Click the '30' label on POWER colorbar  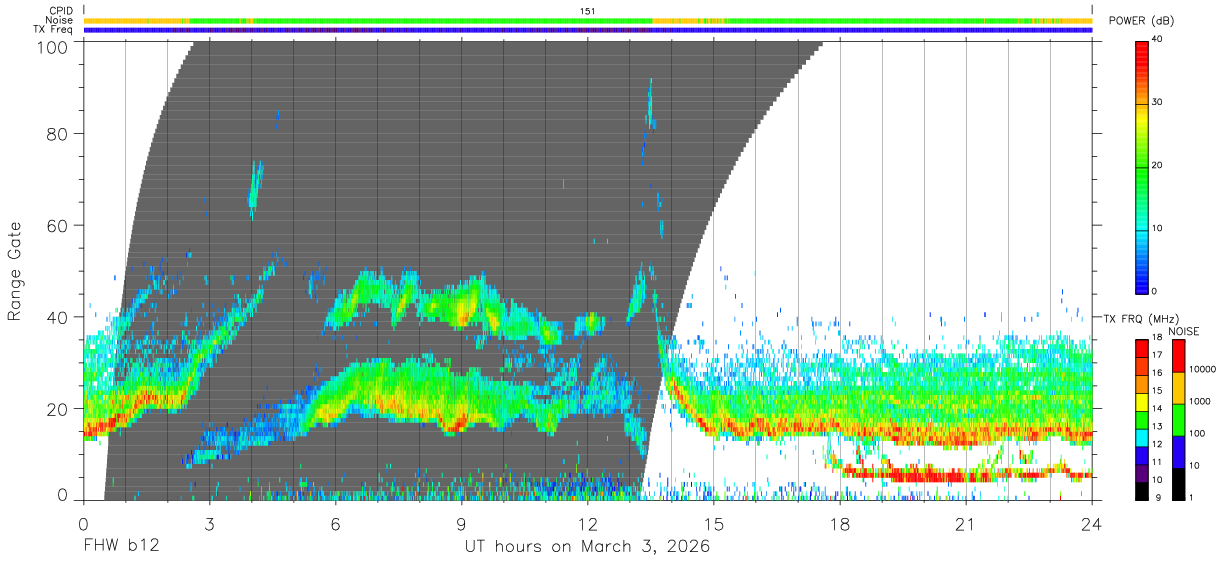click(1159, 103)
